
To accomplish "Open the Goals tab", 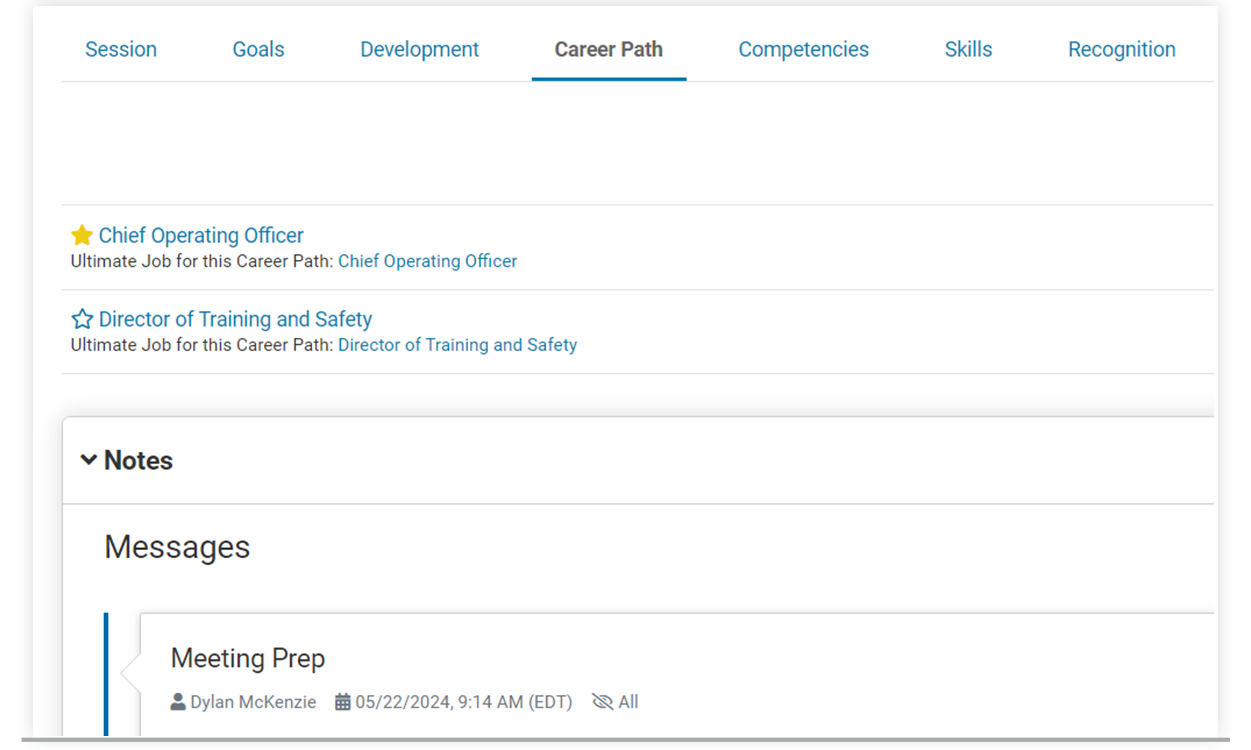I will 258,48.
